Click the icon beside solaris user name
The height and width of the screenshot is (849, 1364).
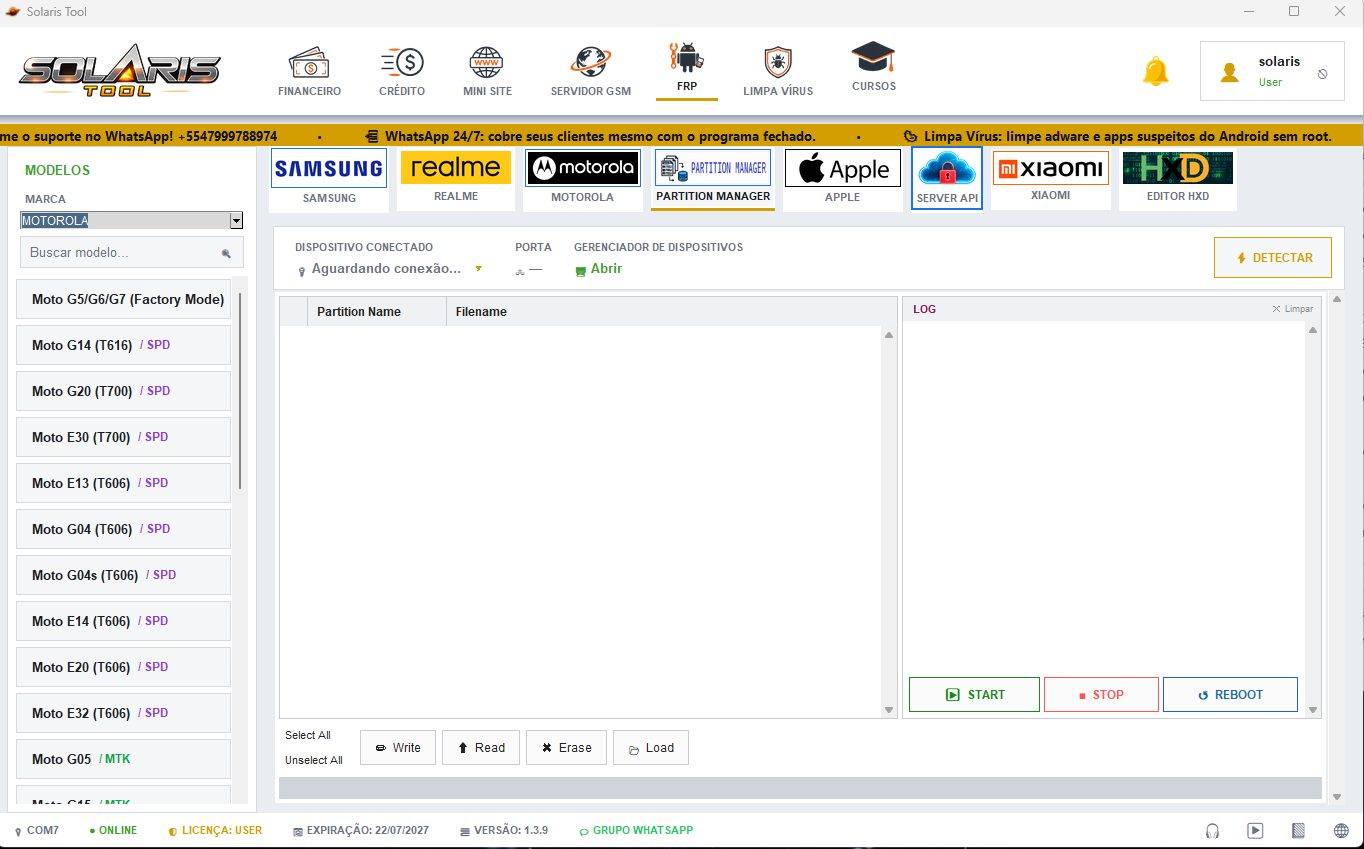1323,74
